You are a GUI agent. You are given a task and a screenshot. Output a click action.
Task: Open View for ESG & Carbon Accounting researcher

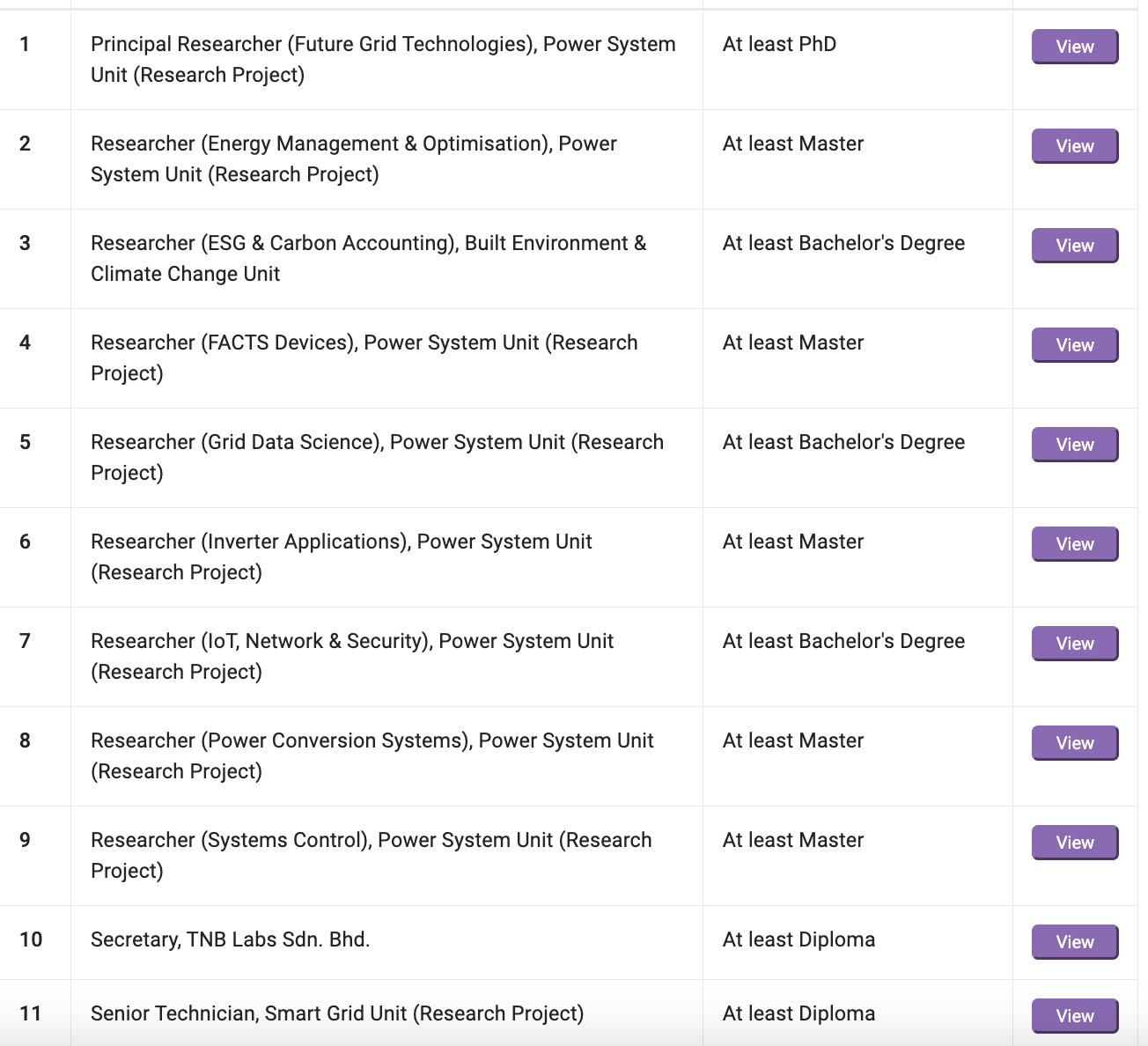pyautogui.click(x=1074, y=246)
